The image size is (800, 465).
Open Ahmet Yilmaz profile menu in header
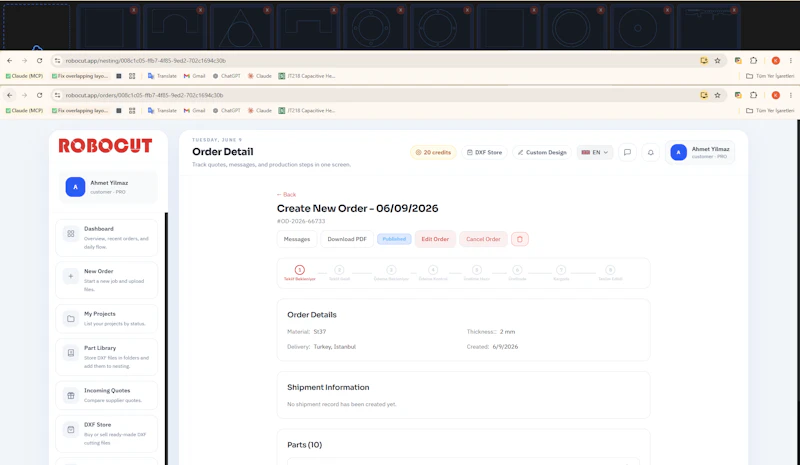[x=700, y=152]
